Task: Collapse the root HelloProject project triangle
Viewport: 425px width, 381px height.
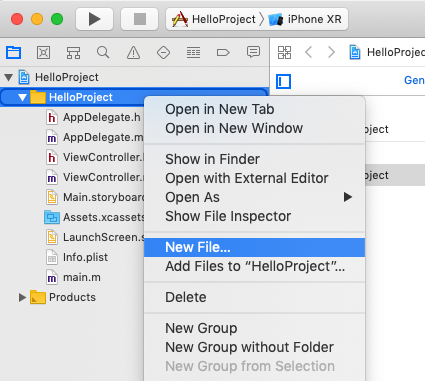Action: coord(8,78)
